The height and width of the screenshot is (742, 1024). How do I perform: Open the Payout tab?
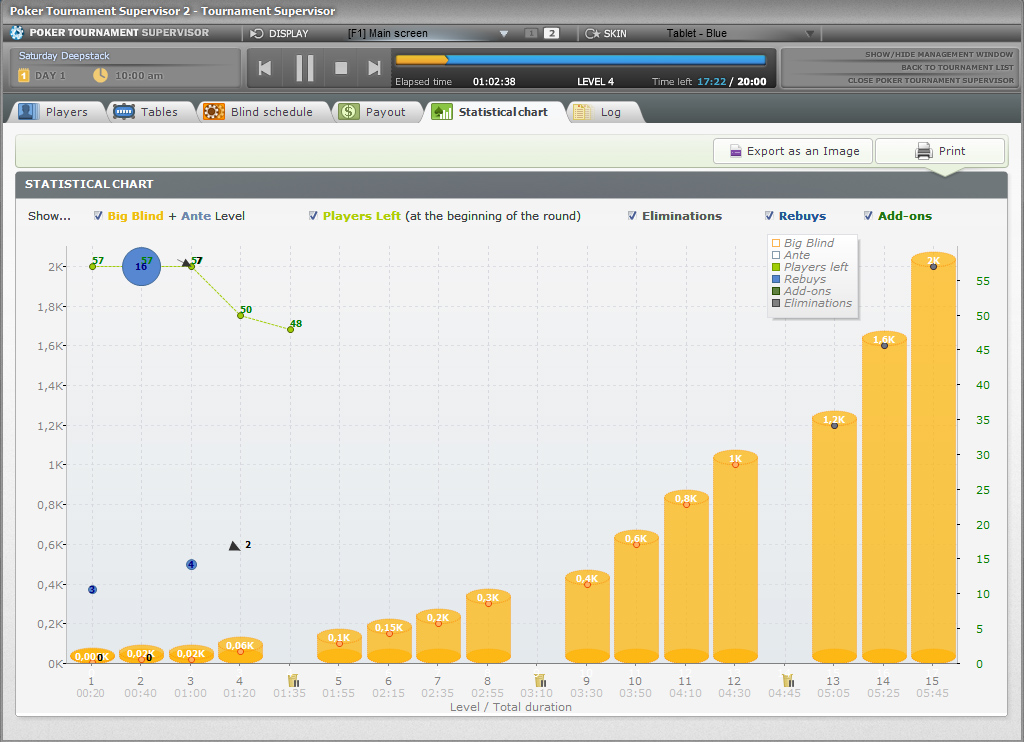pyautogui.click(x=374, y=112)
